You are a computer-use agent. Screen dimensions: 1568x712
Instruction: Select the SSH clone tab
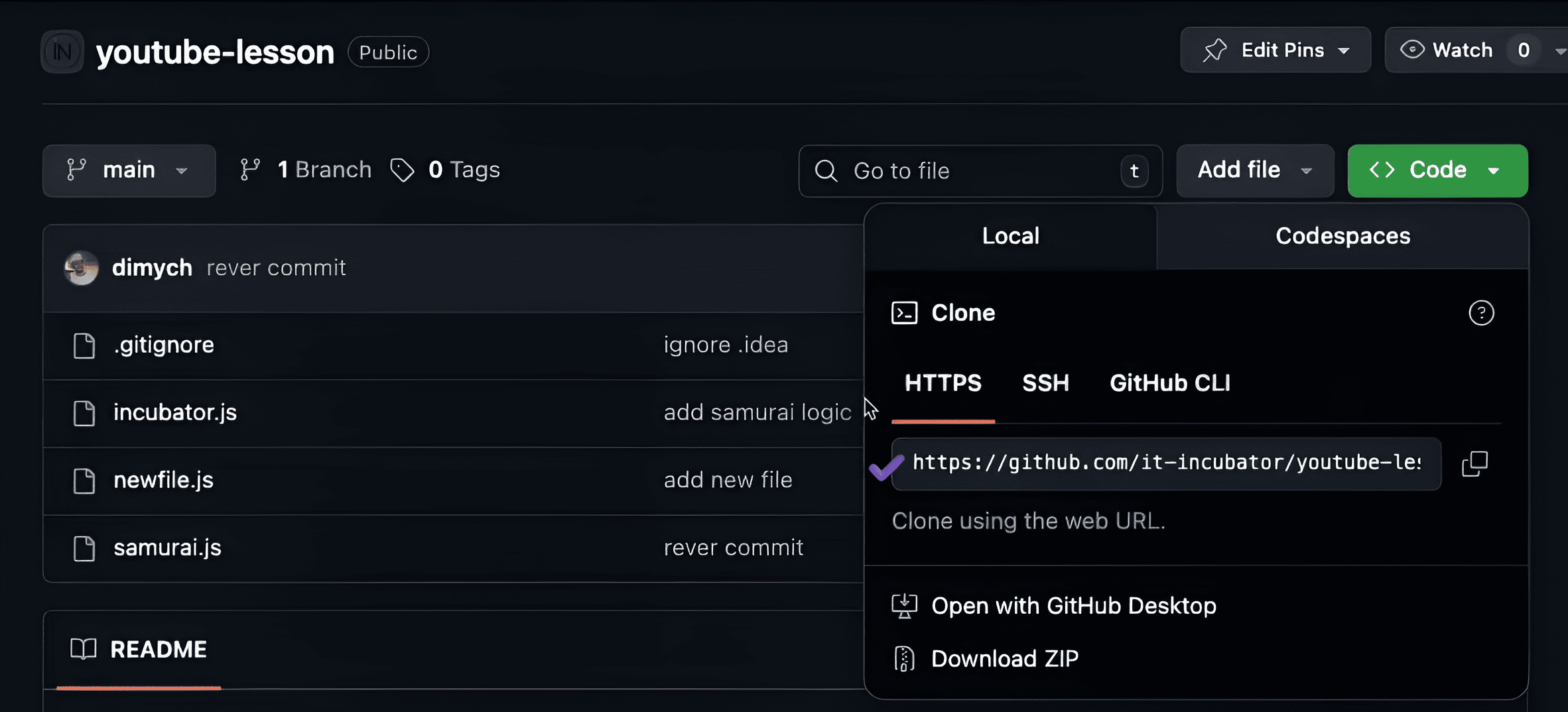tap(1045, 383)
